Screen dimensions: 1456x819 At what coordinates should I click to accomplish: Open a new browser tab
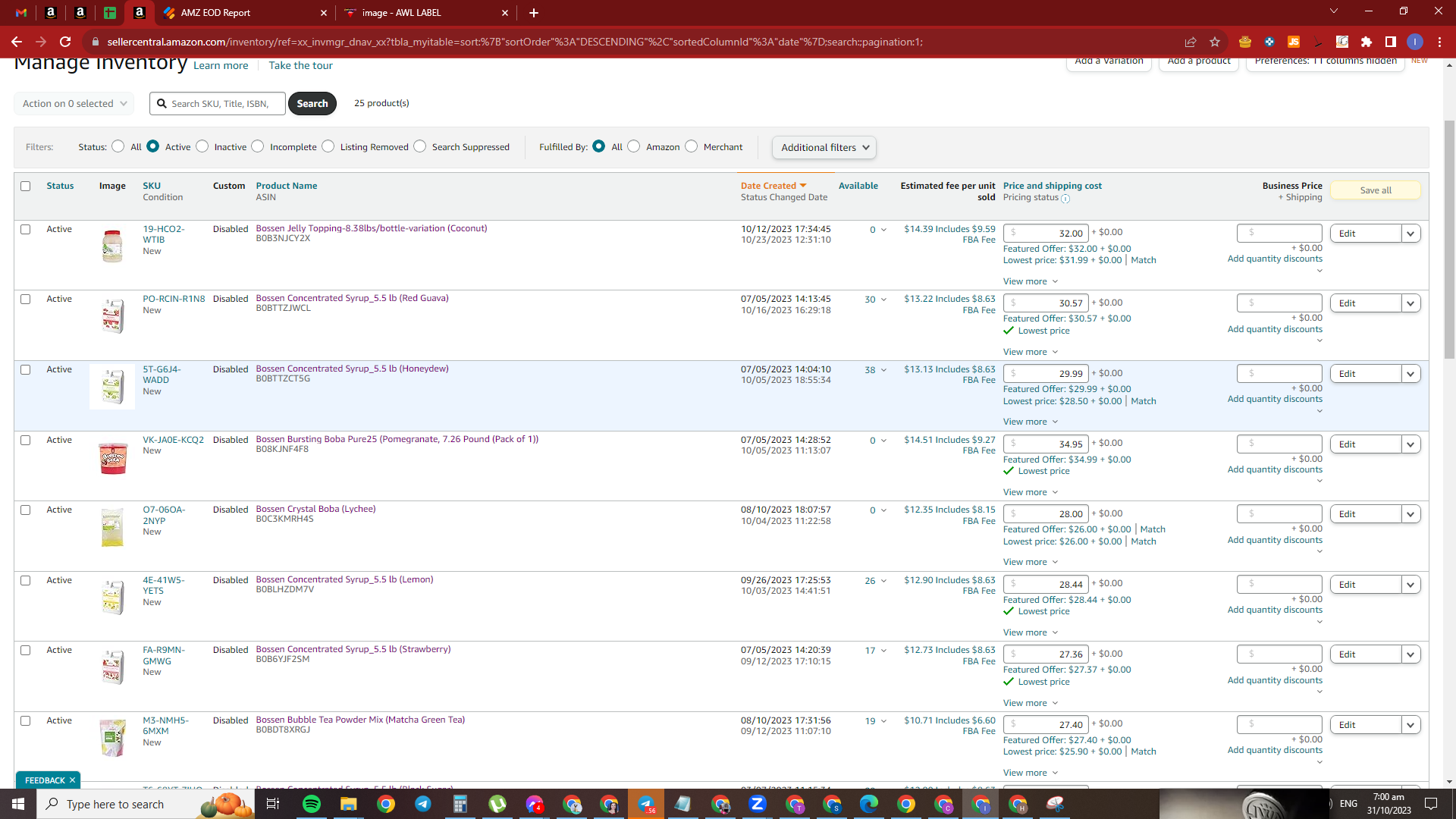coord(534,13)
